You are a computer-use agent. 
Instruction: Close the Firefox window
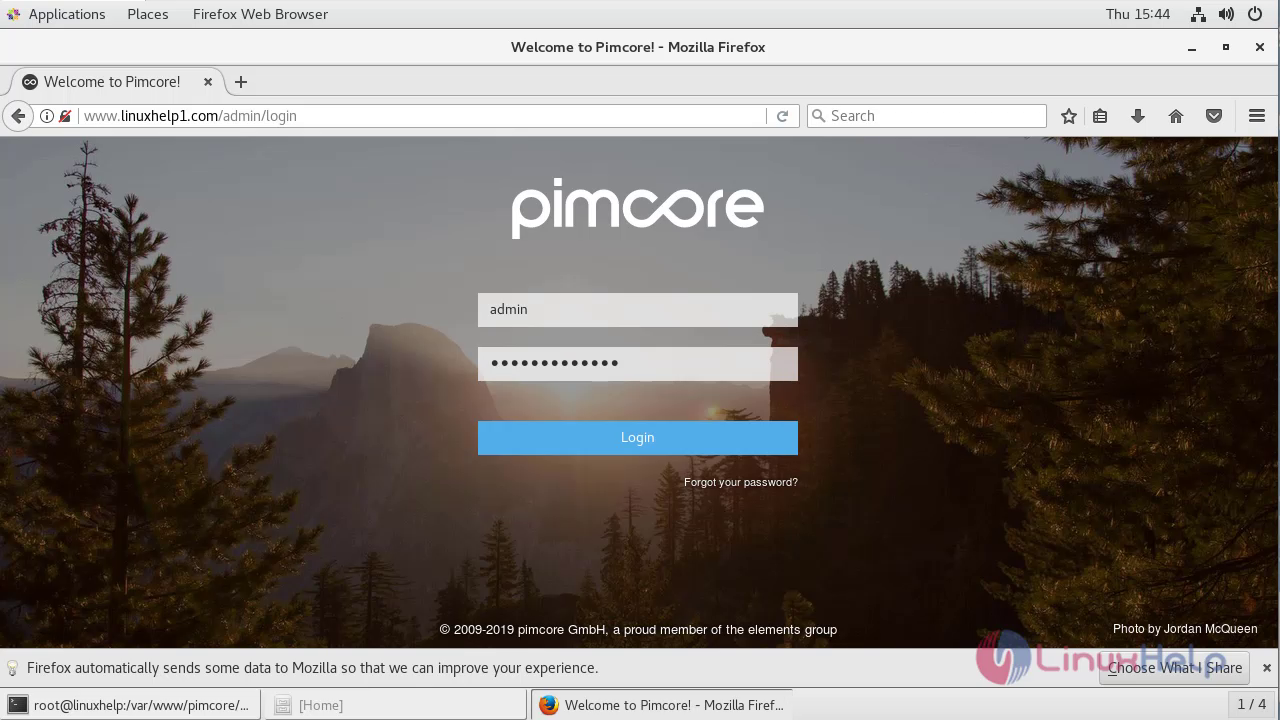click(x=1260, y=47)
